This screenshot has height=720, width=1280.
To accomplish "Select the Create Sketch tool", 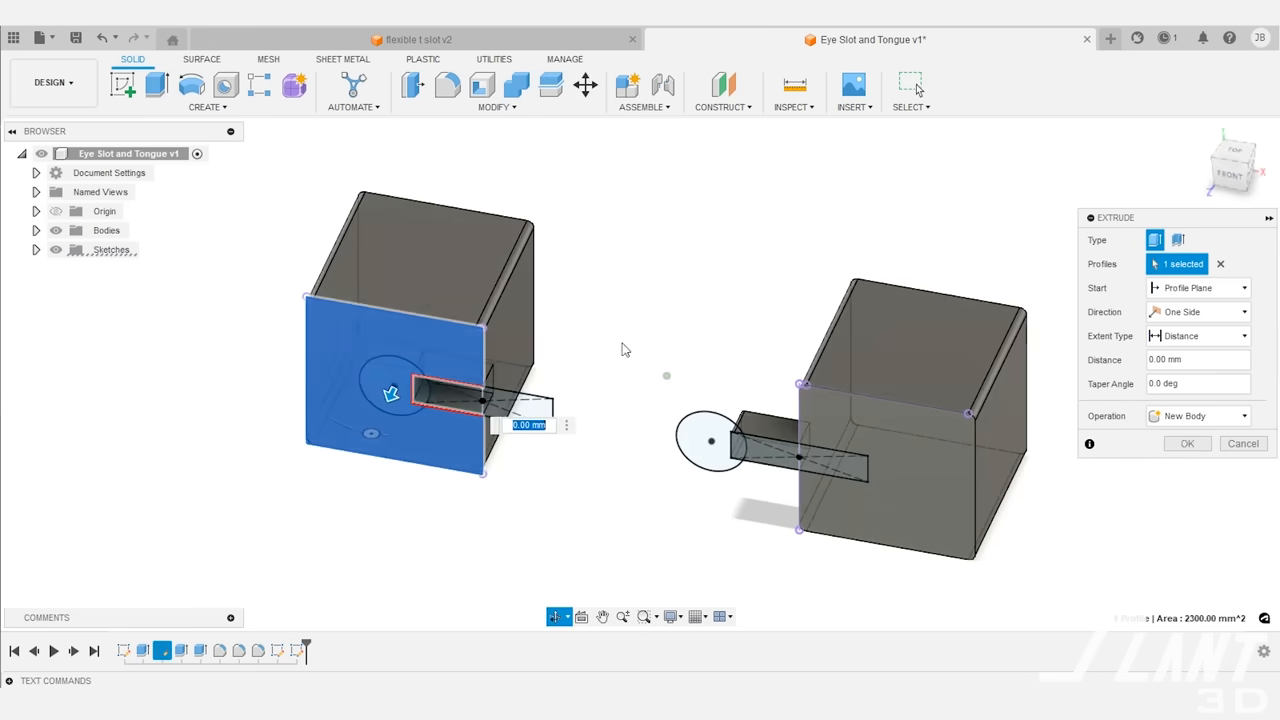I will [x=123, y=85].
